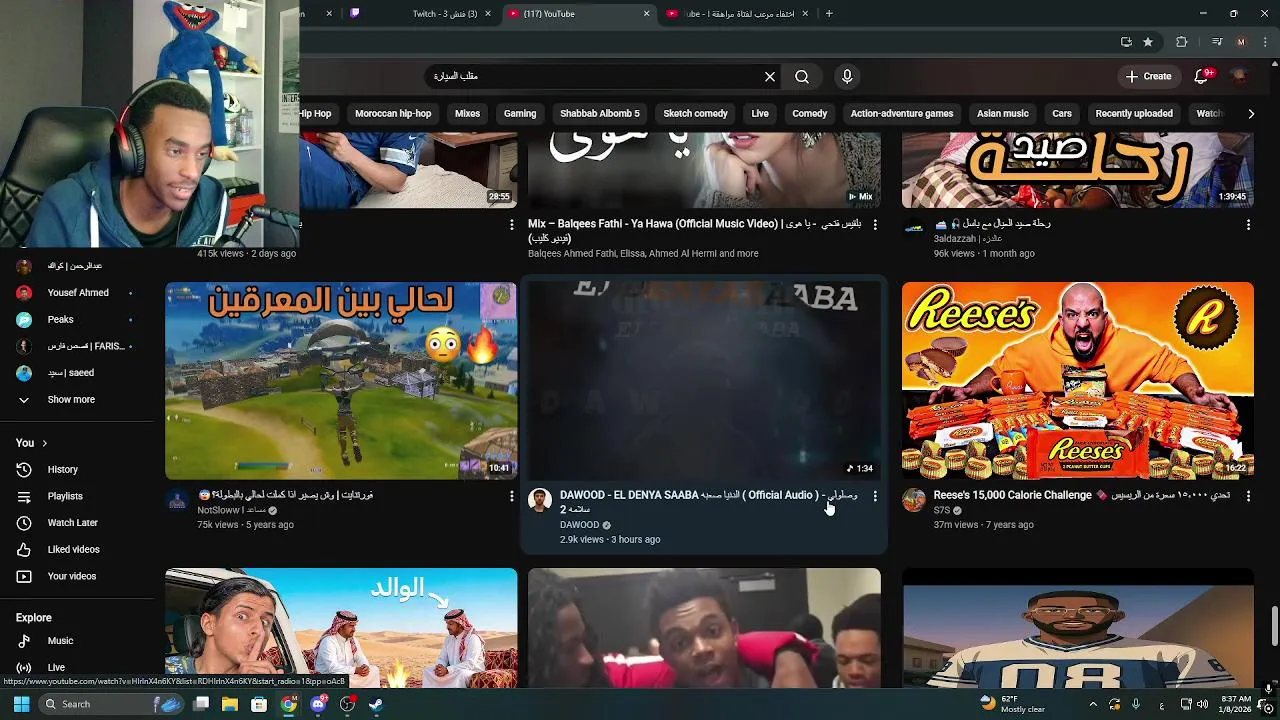Open options menu for DAWOOD audio video
The height and width of the screenshot is (720, 1280).
pos(875,496)
